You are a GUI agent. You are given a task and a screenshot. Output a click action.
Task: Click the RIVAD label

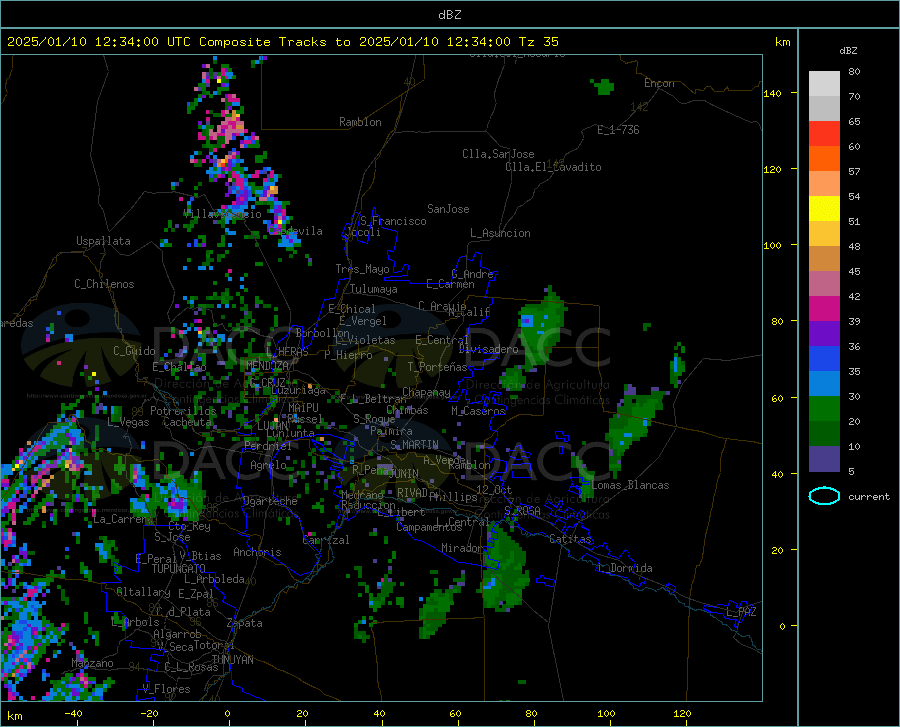(x=412, y=493)
